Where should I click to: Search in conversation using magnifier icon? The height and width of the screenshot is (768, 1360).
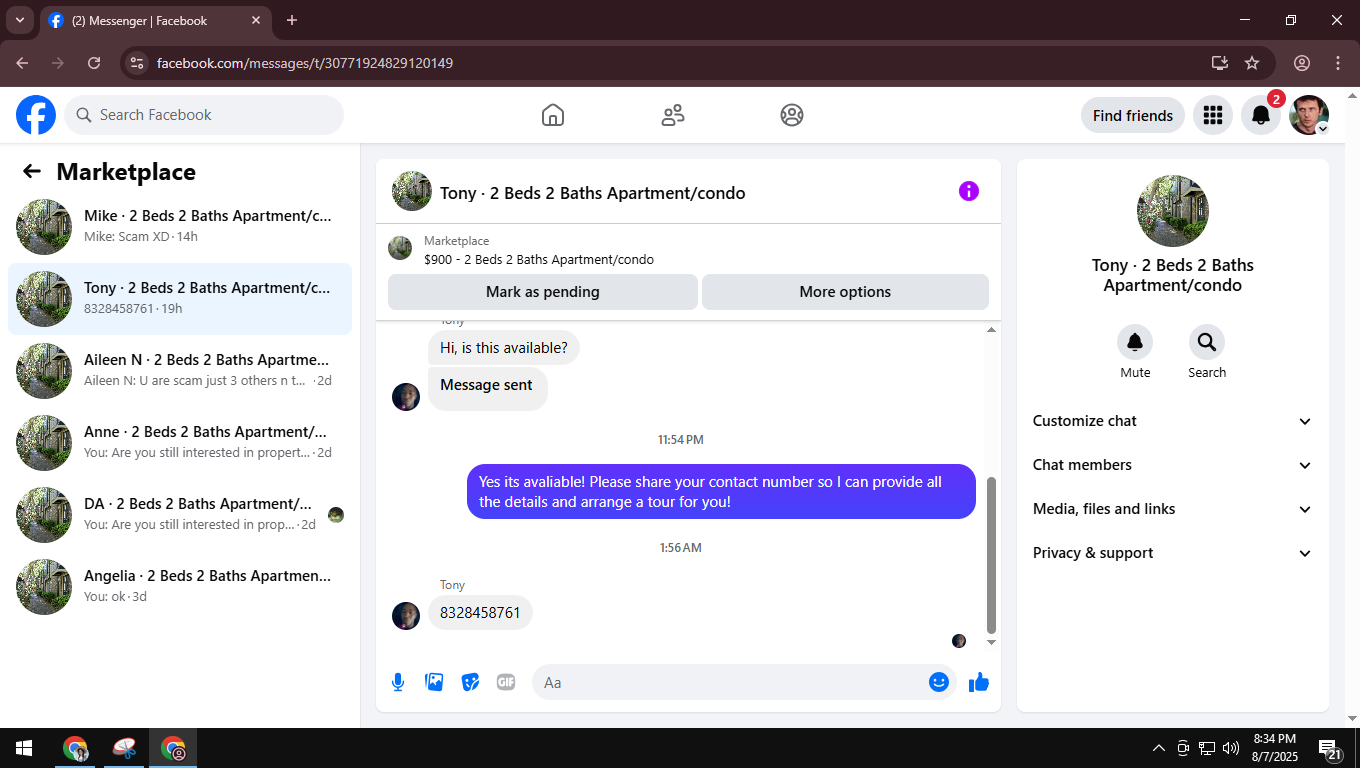(x=1207, y=342)
